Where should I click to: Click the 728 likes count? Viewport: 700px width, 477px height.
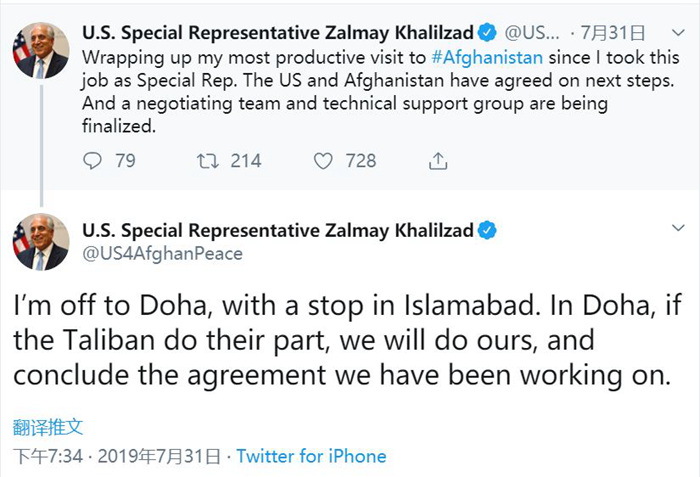pos(361,160)
